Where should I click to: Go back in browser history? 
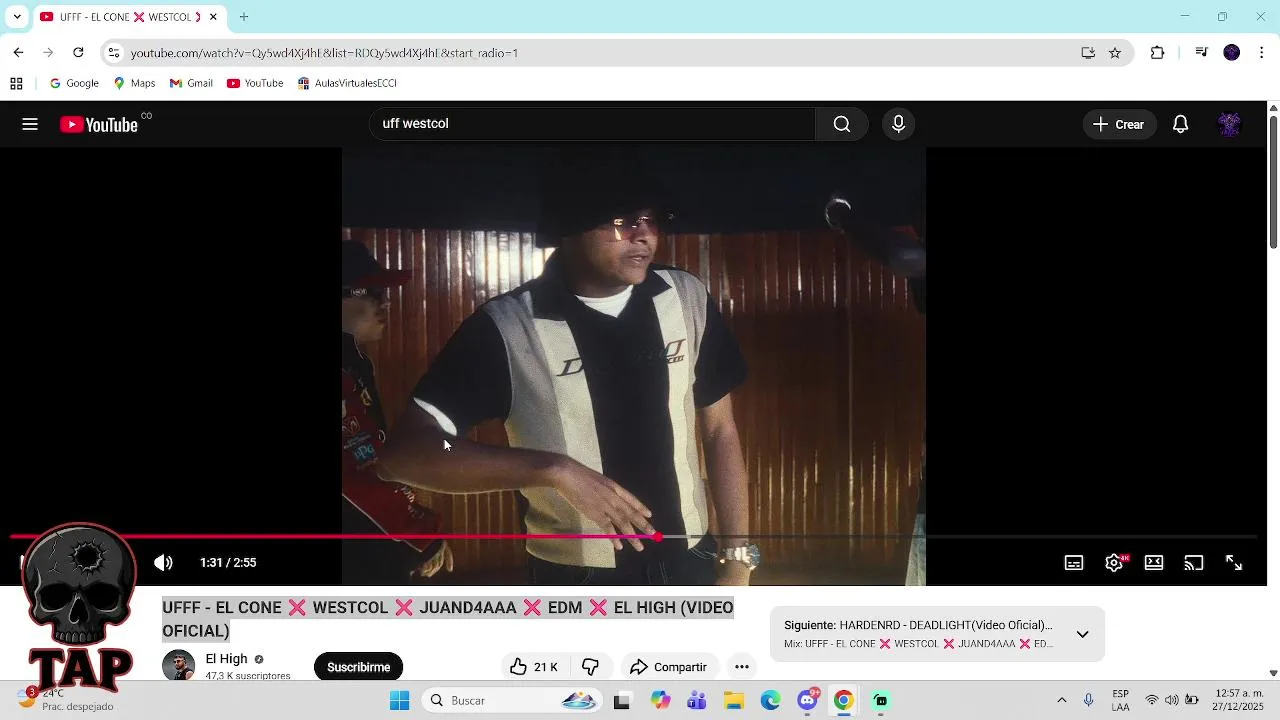[18, 53]
